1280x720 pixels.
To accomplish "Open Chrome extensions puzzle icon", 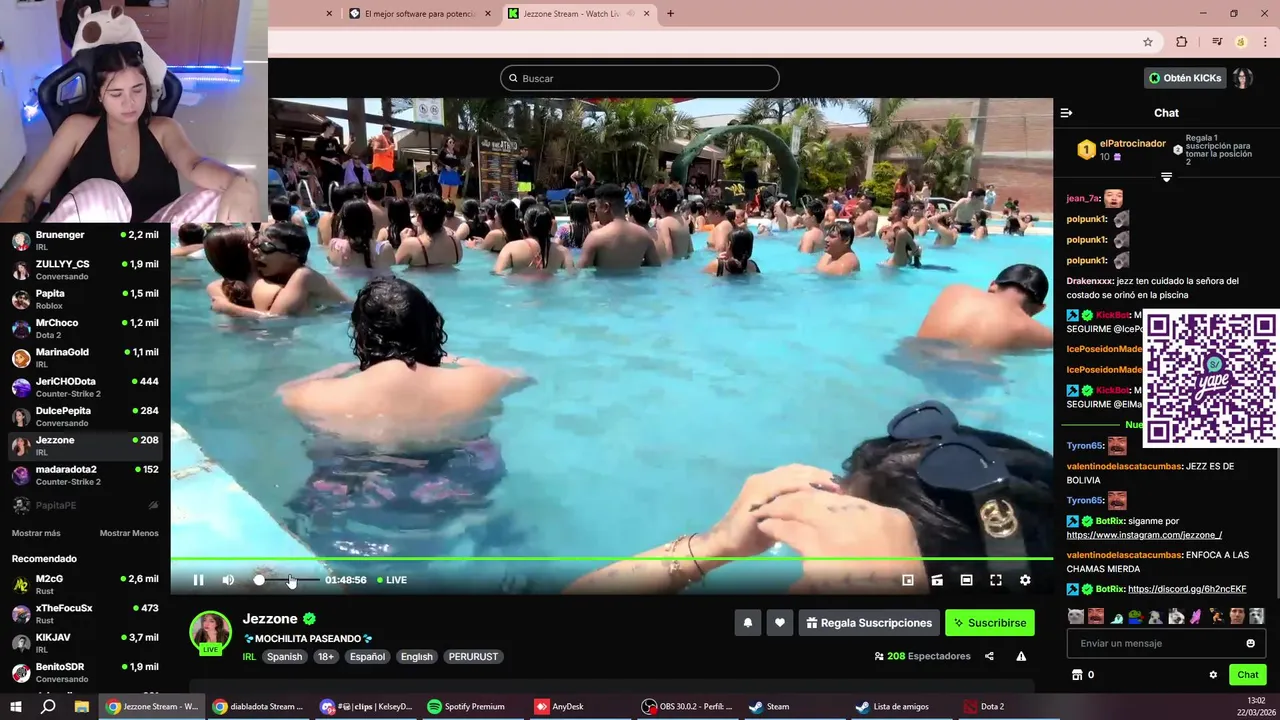I will click(x=1182, y=42).
